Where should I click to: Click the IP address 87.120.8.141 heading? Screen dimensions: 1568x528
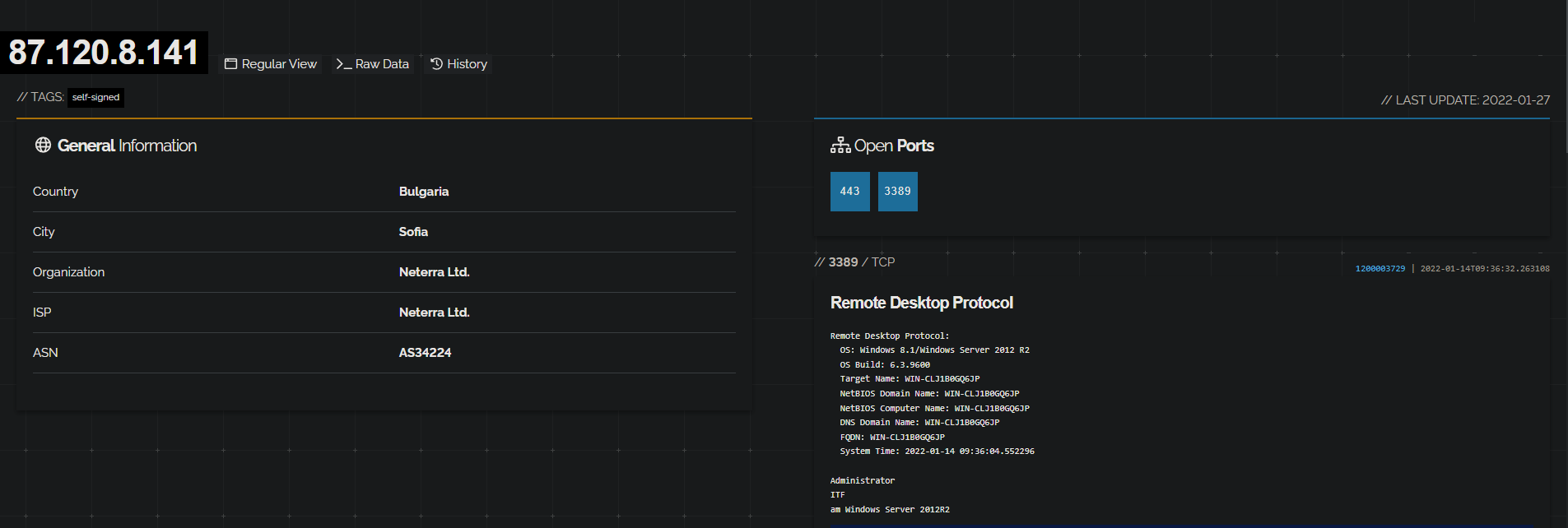(x=104, y=53)
